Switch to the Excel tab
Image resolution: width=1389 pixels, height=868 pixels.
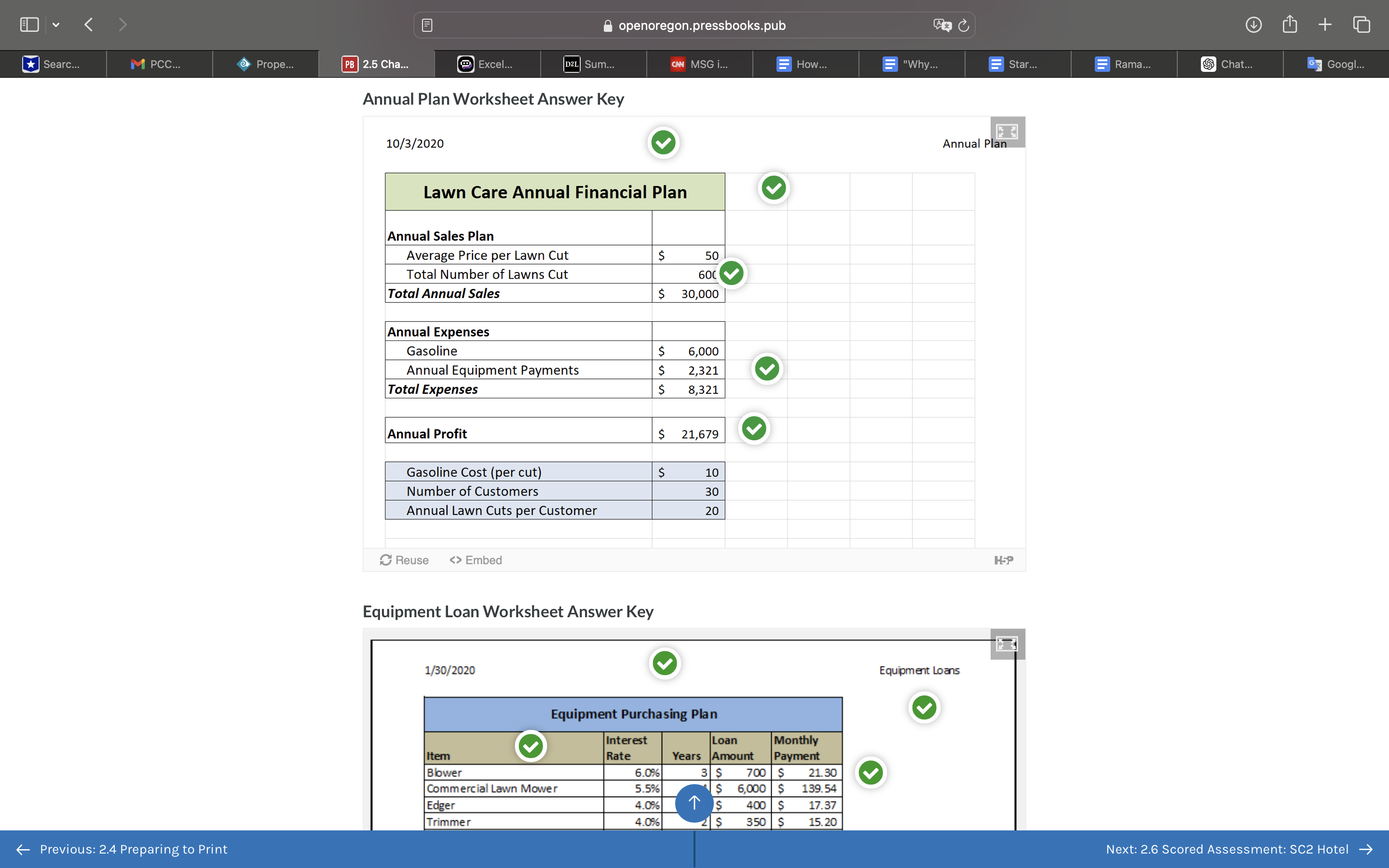point(487,64)
